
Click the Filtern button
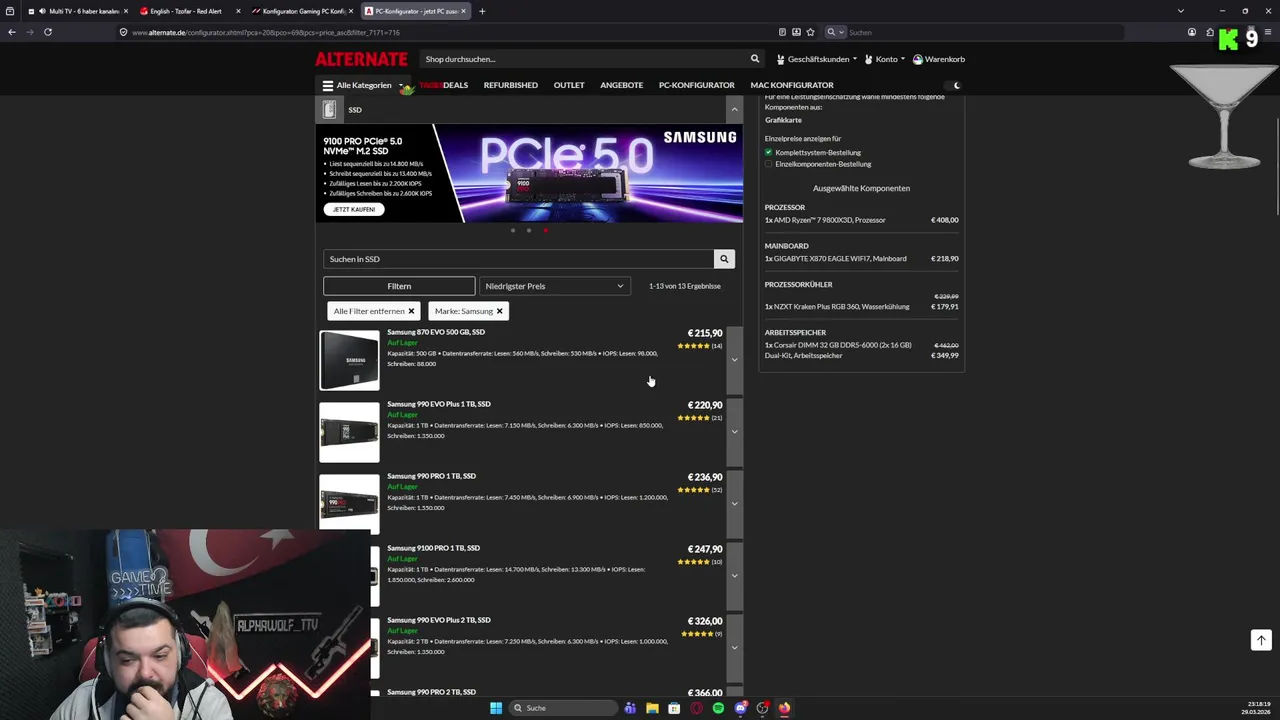click(x=399, y=286)
